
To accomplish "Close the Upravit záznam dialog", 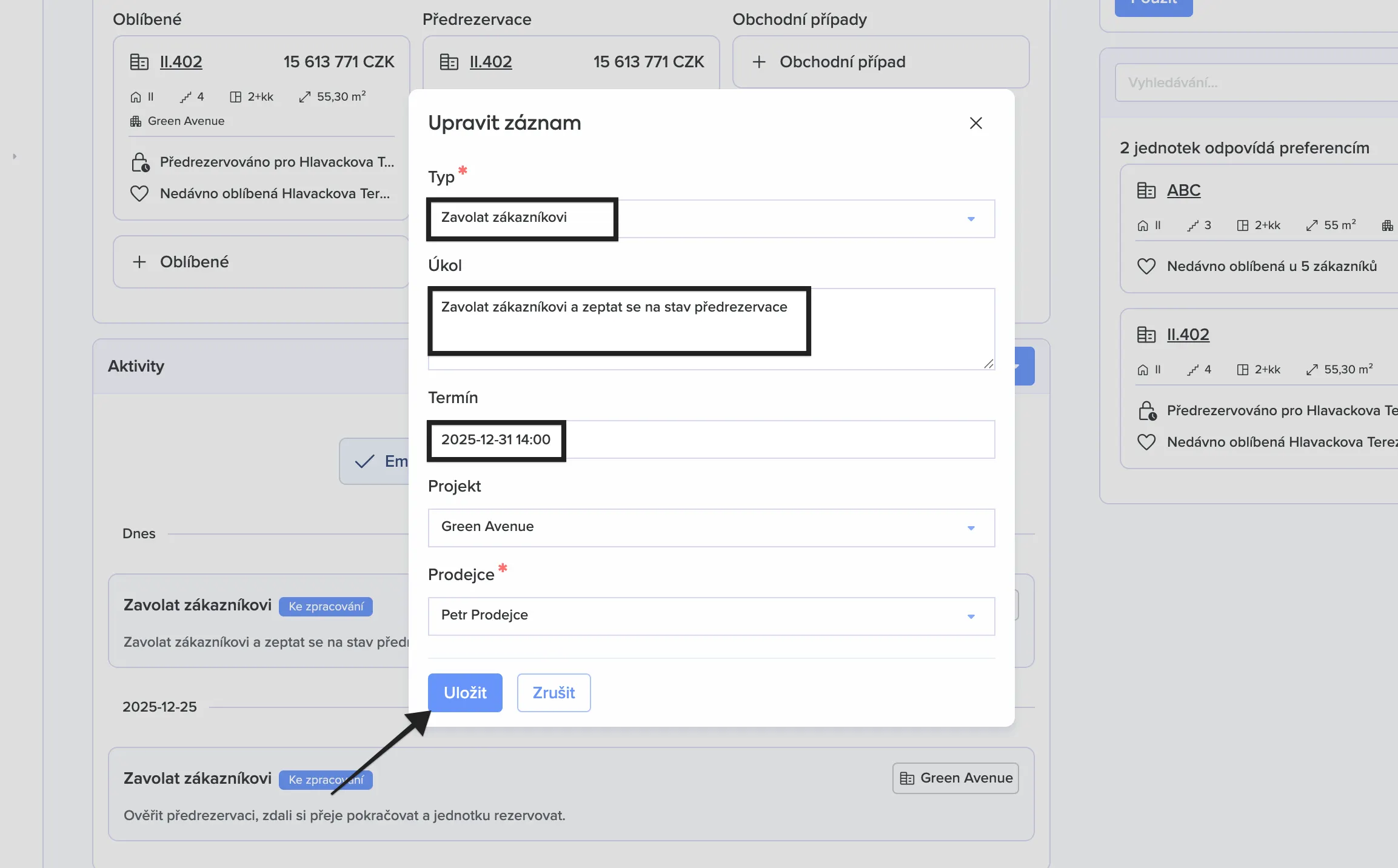I will (975, 123).
